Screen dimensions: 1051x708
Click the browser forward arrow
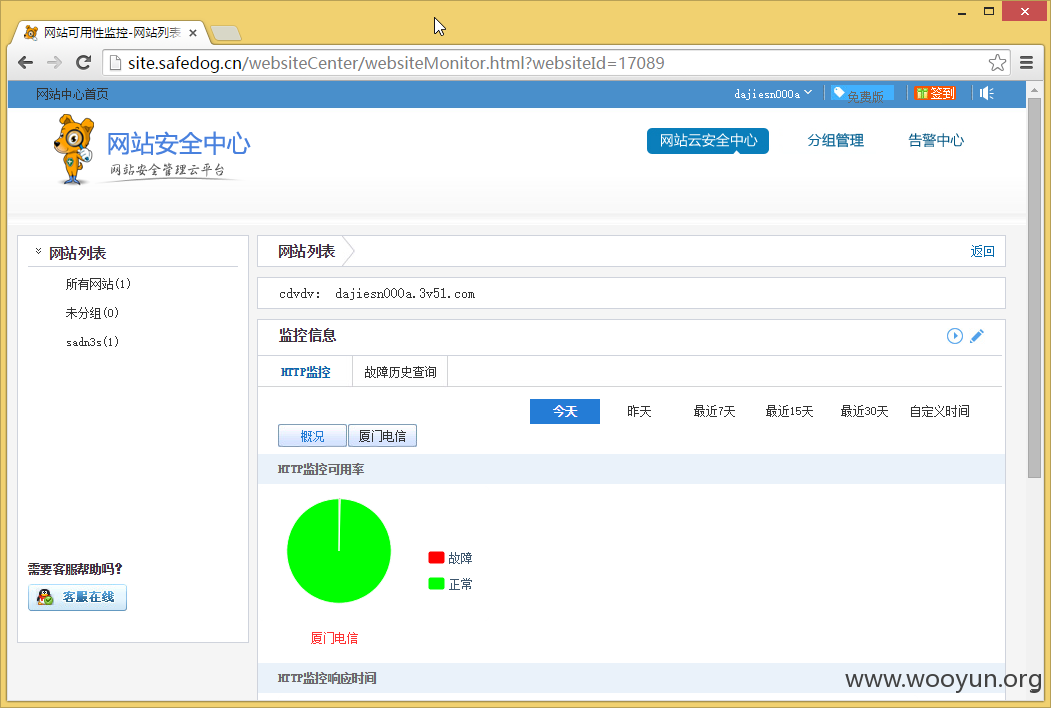[54, 62]
